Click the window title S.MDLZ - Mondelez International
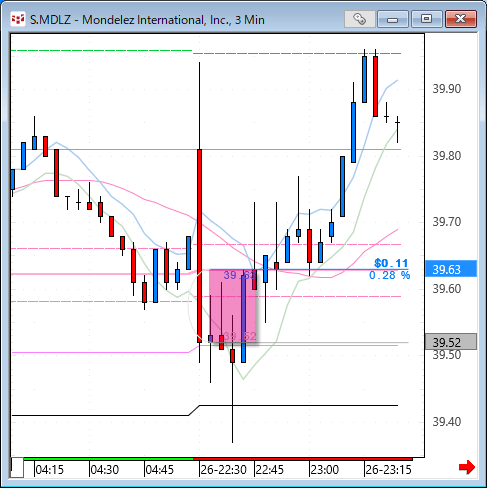 pyautogui.click(x=147, y=20)
